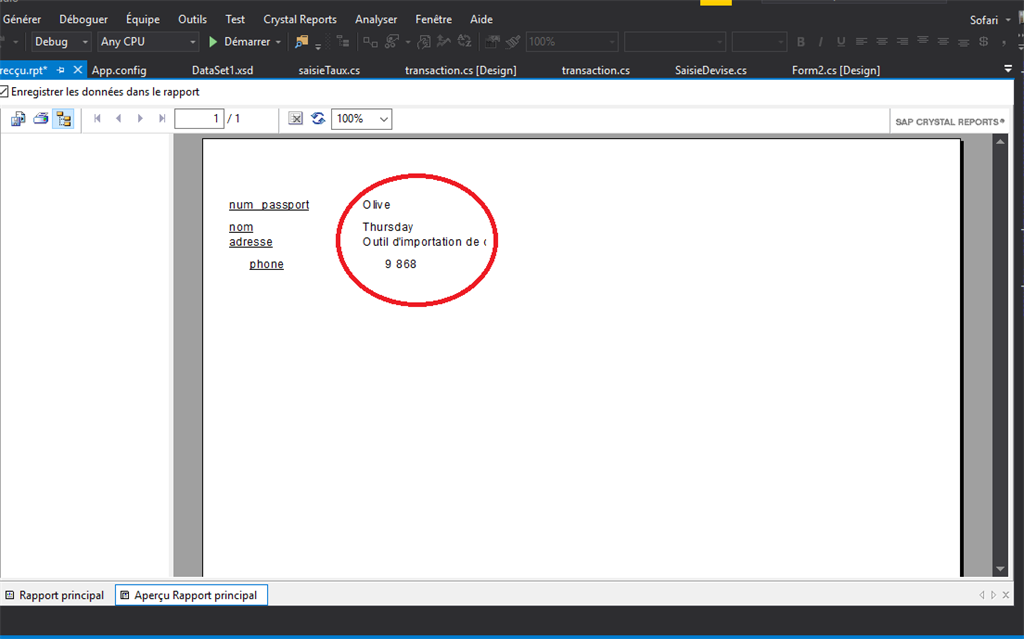
Task: Open the Debug configuration dropdown
Action: pyautogui.click(x=61, y=42)
